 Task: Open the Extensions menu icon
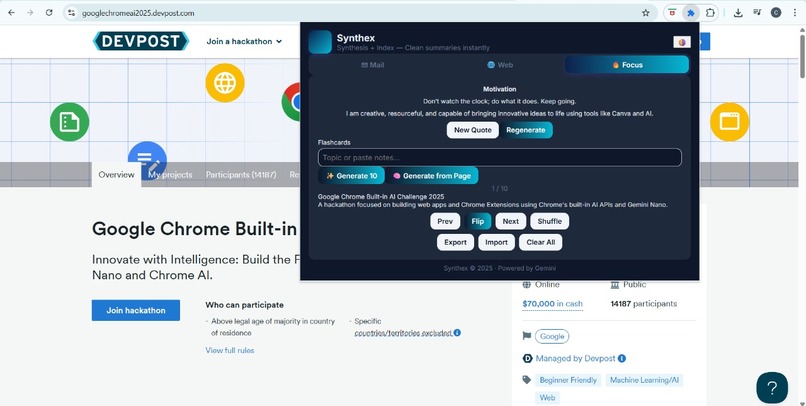point(710,13)
